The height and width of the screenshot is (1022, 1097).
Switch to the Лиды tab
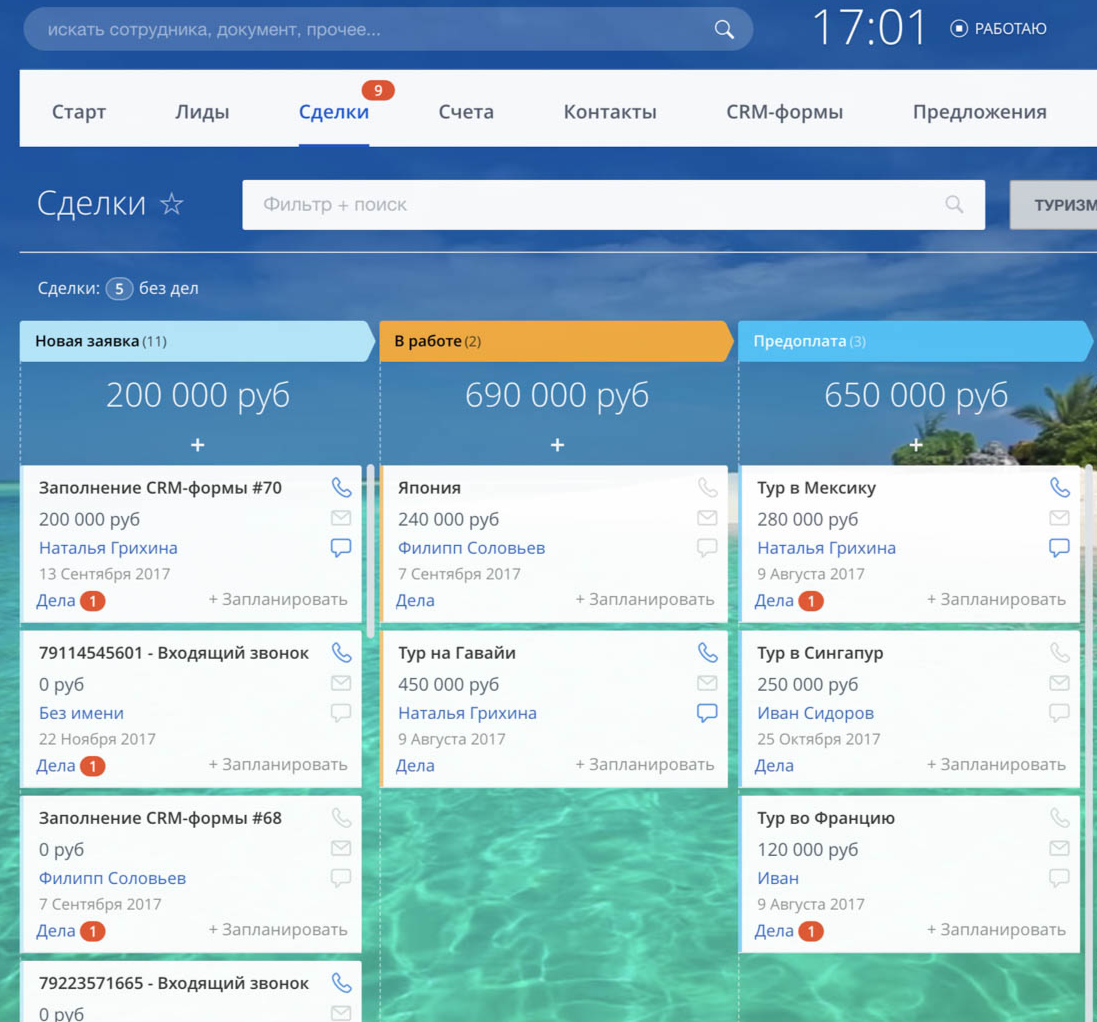pyautogui.click(x=202, y=112)
